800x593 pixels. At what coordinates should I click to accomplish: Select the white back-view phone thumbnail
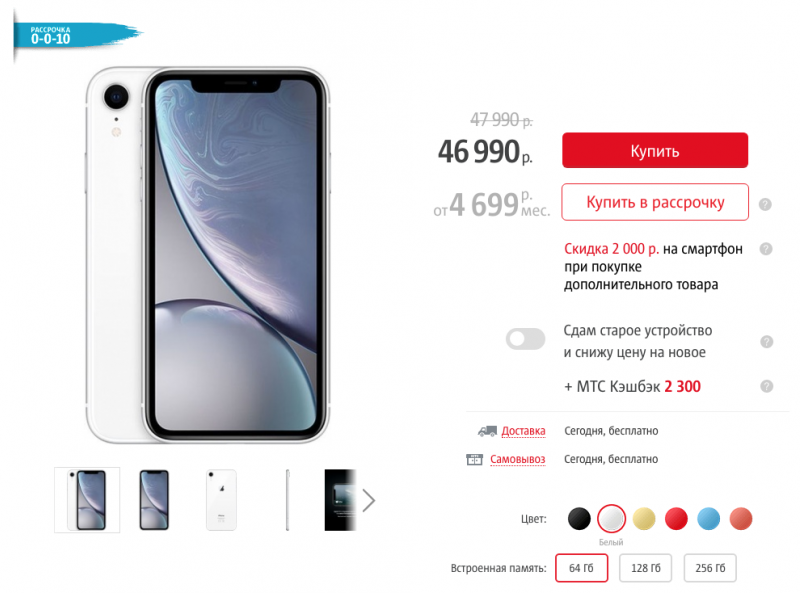pos(221,500)
